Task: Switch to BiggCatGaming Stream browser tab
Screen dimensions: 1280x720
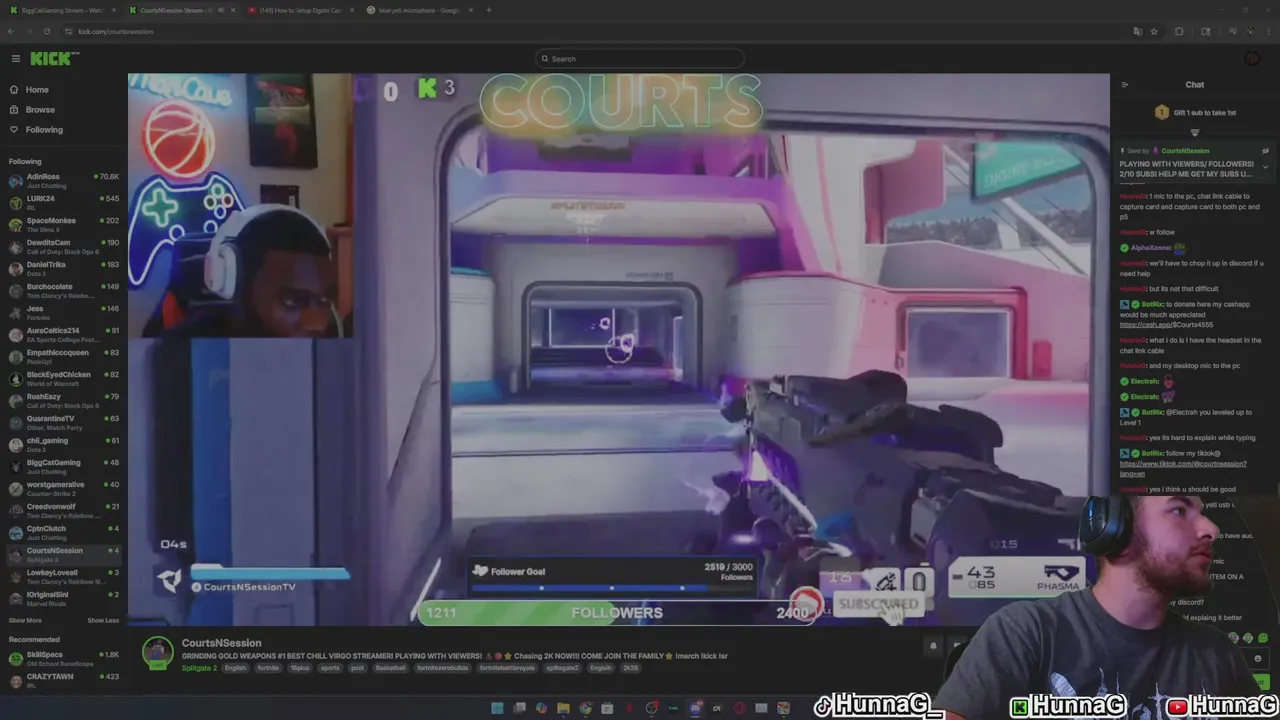Action: (x=62, y=10)
